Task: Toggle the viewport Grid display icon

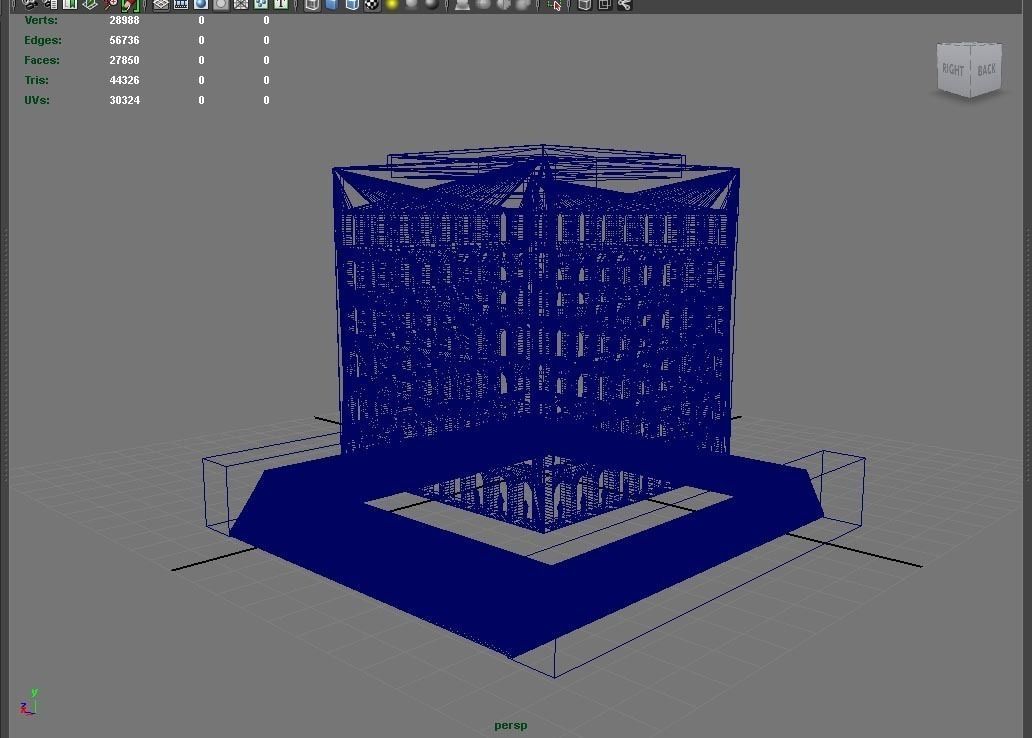Action: point(161,4)
